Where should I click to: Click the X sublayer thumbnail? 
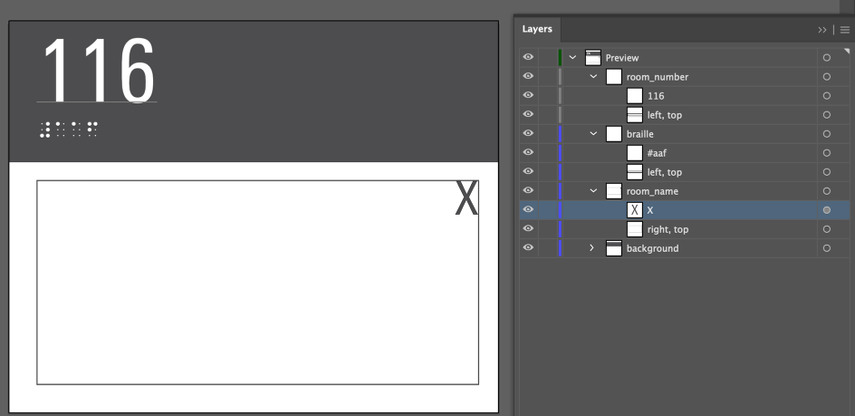pos(635,210)
